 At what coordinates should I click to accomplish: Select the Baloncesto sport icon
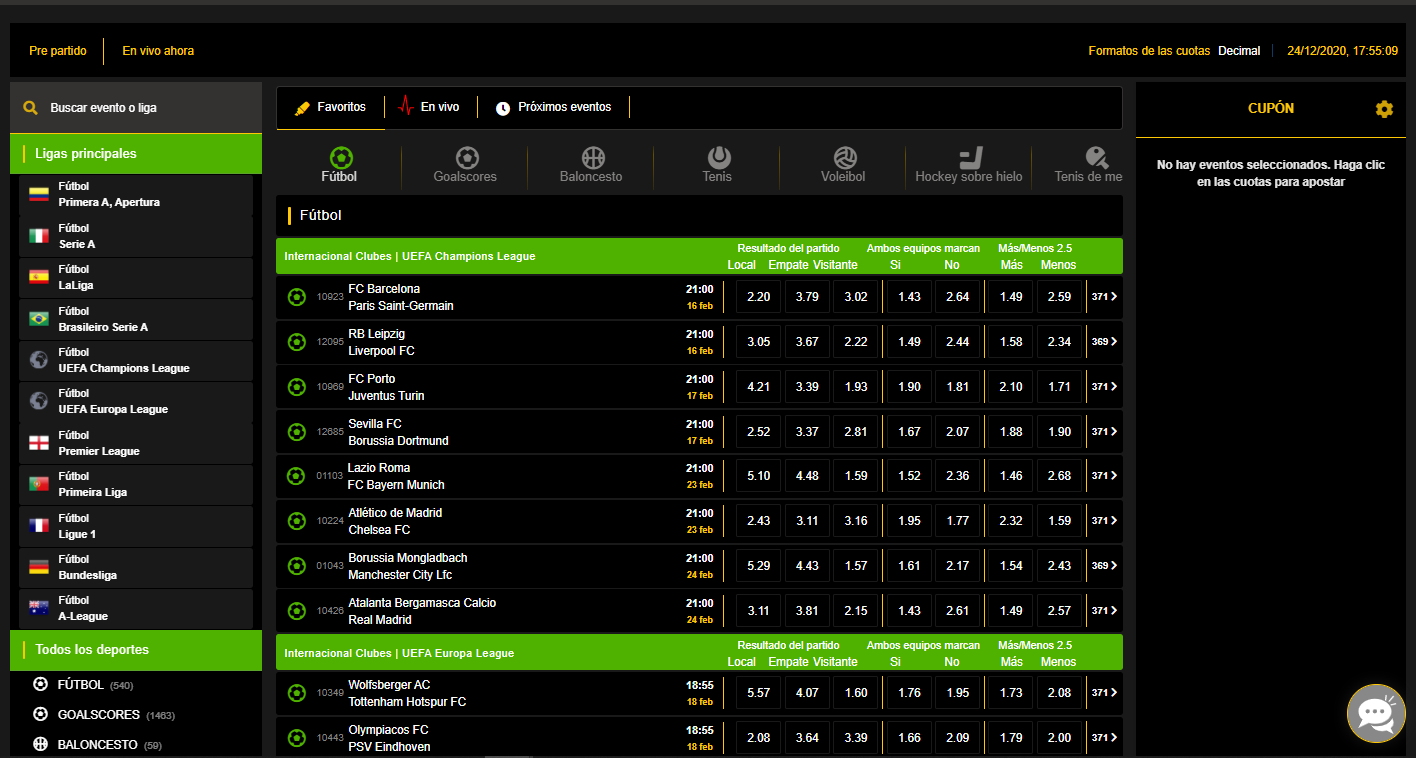(x=592, y=158)
